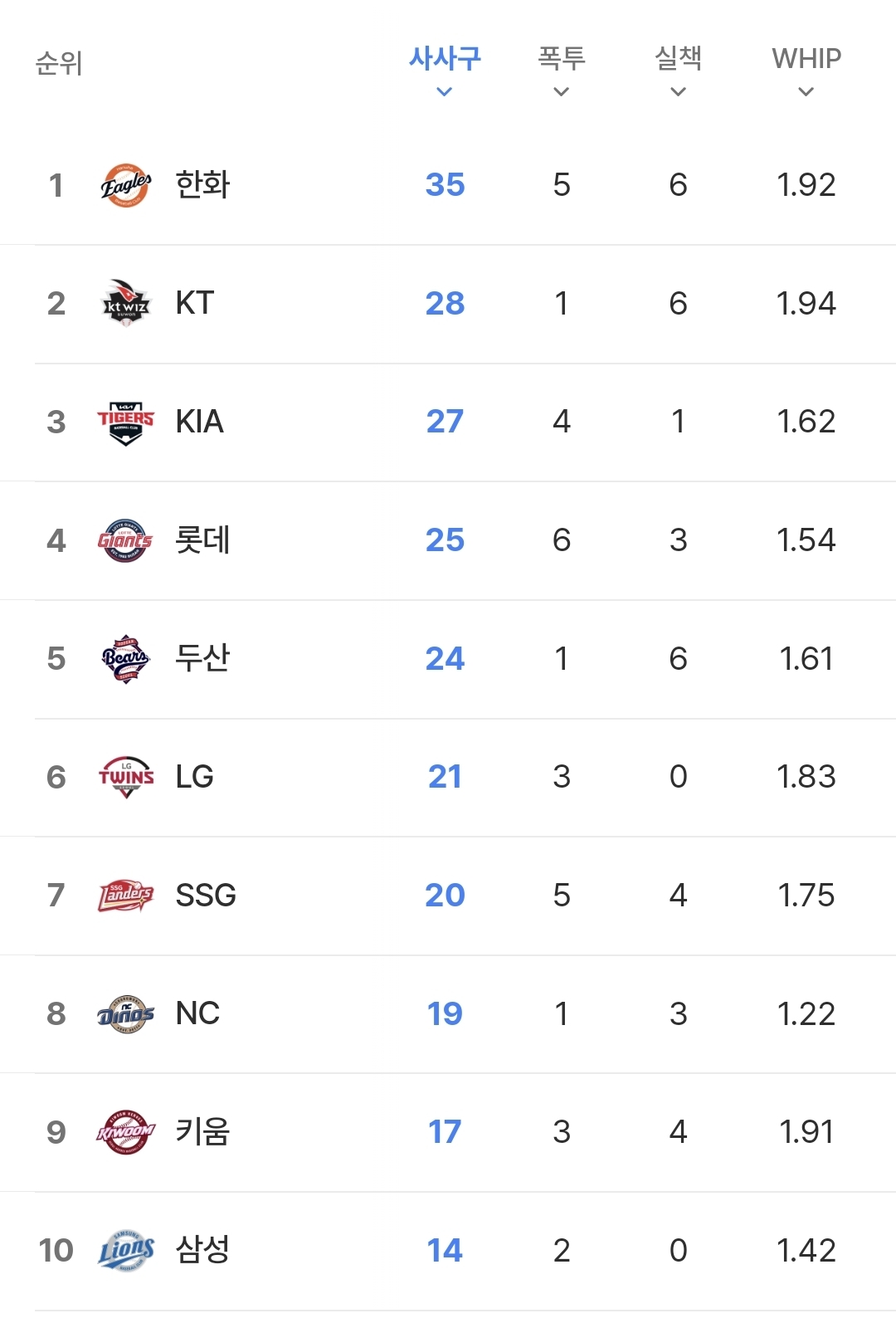
Task: Click the LG Twins team logo
Action: click(x=126, y=778)
